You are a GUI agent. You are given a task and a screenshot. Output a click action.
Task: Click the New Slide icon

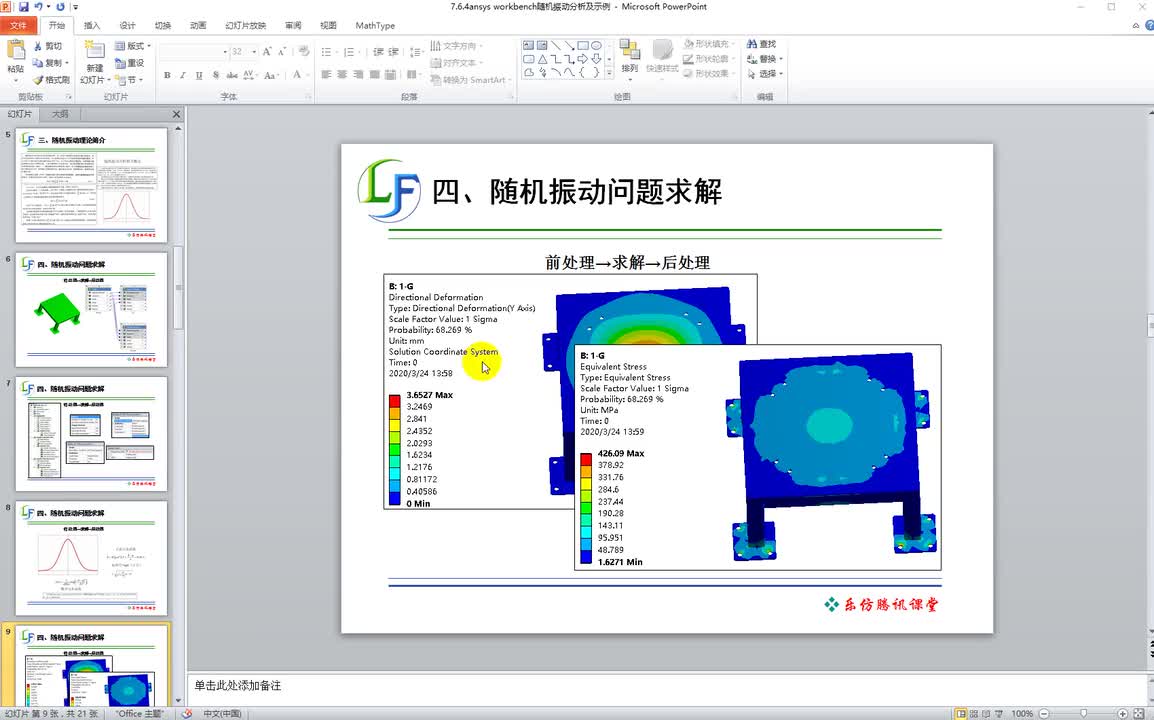[94, 49]
